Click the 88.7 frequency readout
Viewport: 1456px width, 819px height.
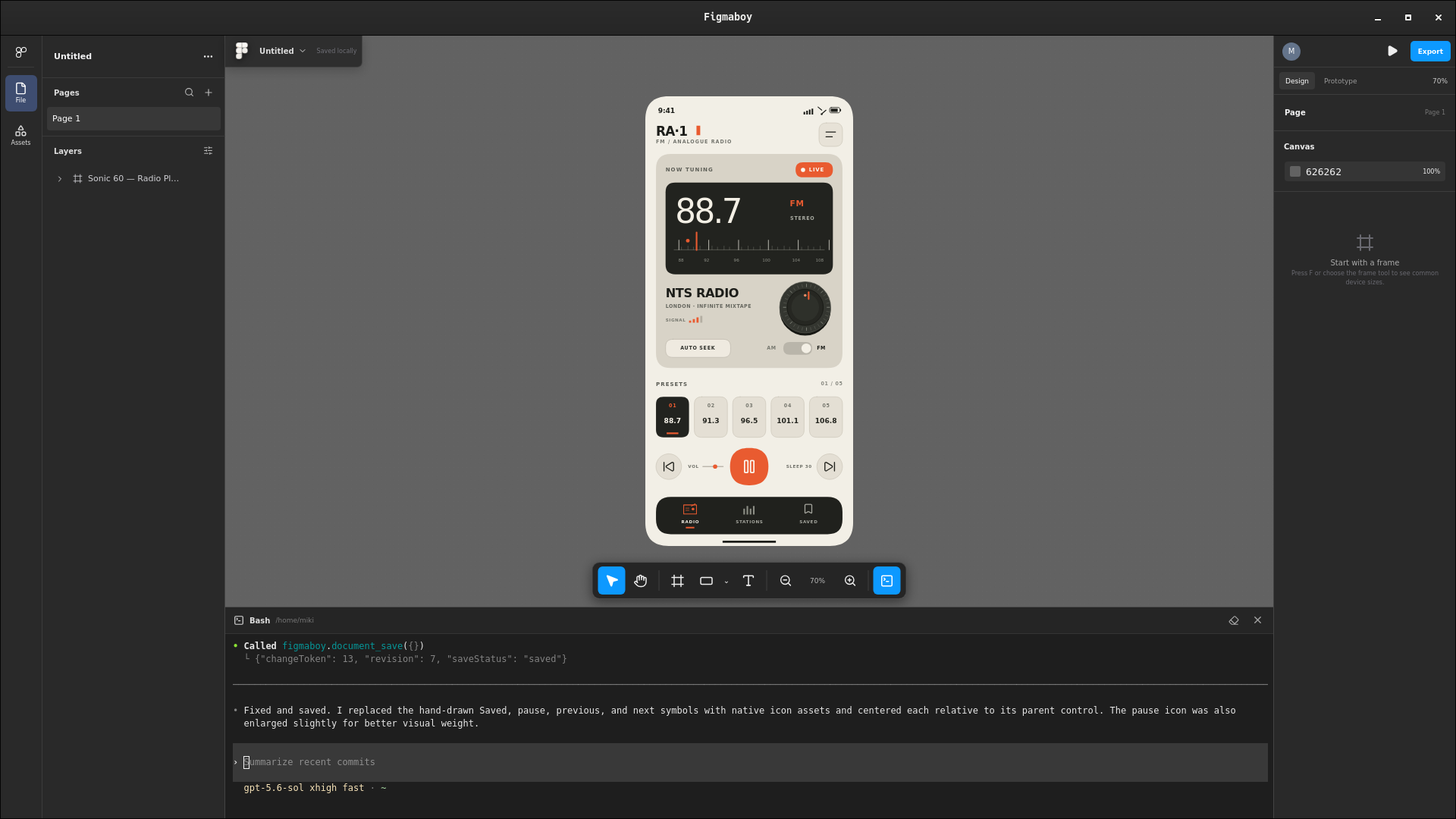pos(708,211)
